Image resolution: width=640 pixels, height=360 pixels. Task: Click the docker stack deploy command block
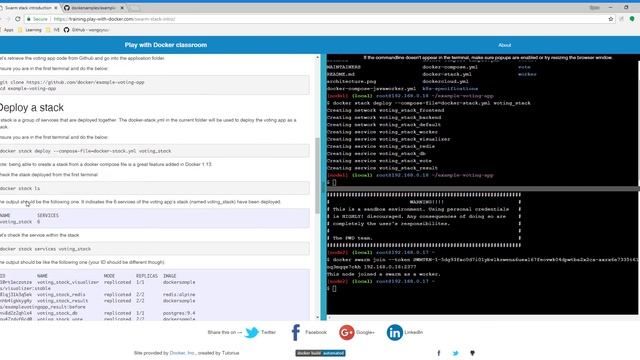pos(154,151)
